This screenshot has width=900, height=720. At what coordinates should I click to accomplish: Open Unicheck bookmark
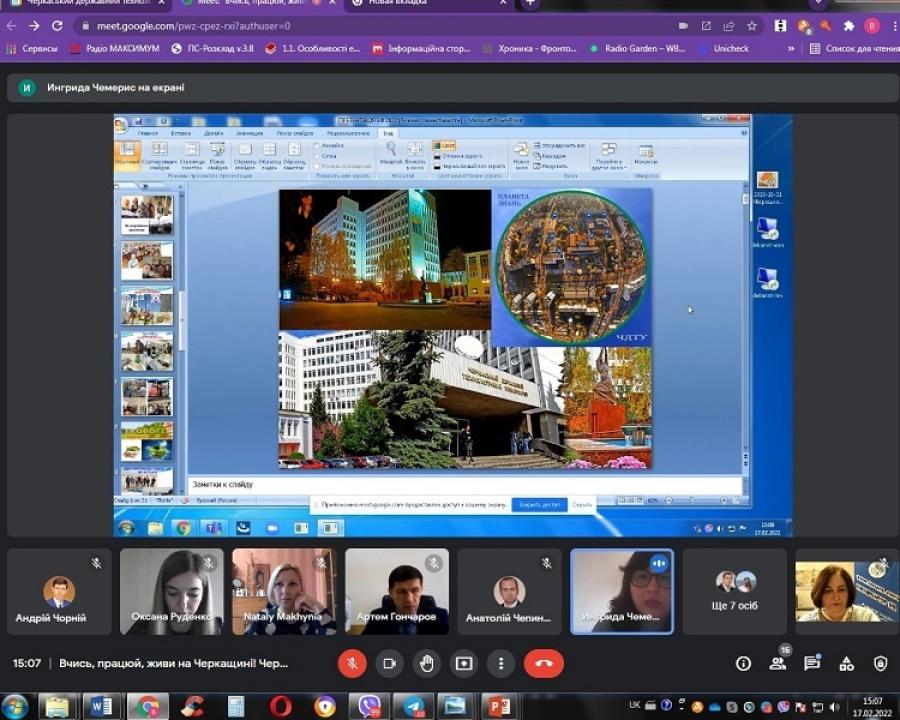click(723, 49)
